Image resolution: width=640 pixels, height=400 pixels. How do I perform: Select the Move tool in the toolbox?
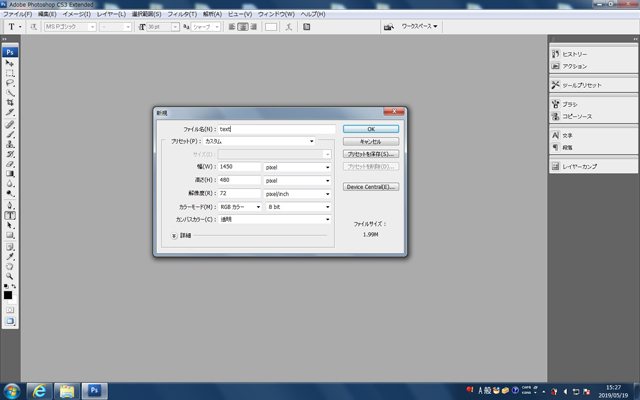[x=10, y=62]
